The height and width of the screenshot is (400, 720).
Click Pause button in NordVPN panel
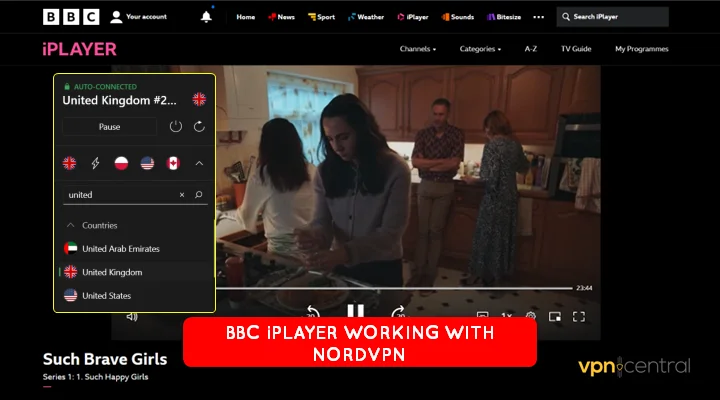[109, 127]
